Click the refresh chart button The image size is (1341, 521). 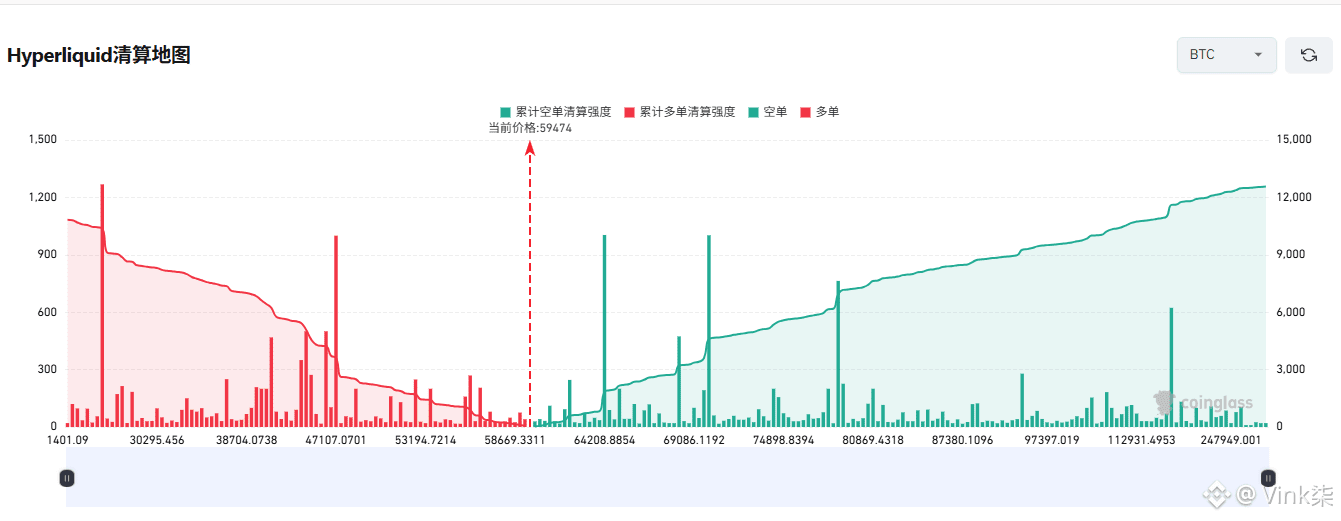tap(1308, 55)
